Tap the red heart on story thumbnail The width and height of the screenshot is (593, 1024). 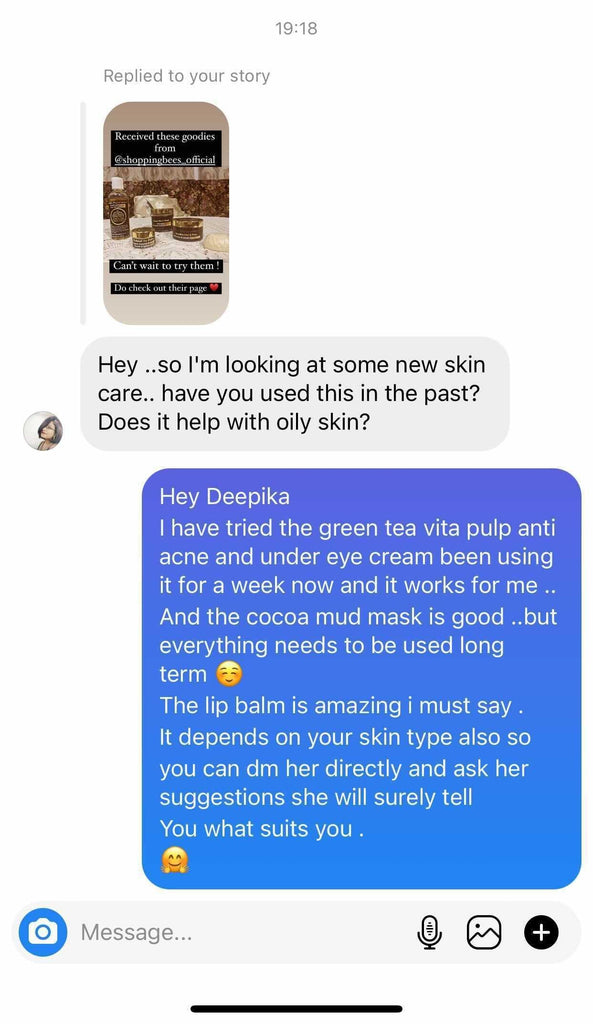click(215, 287)
